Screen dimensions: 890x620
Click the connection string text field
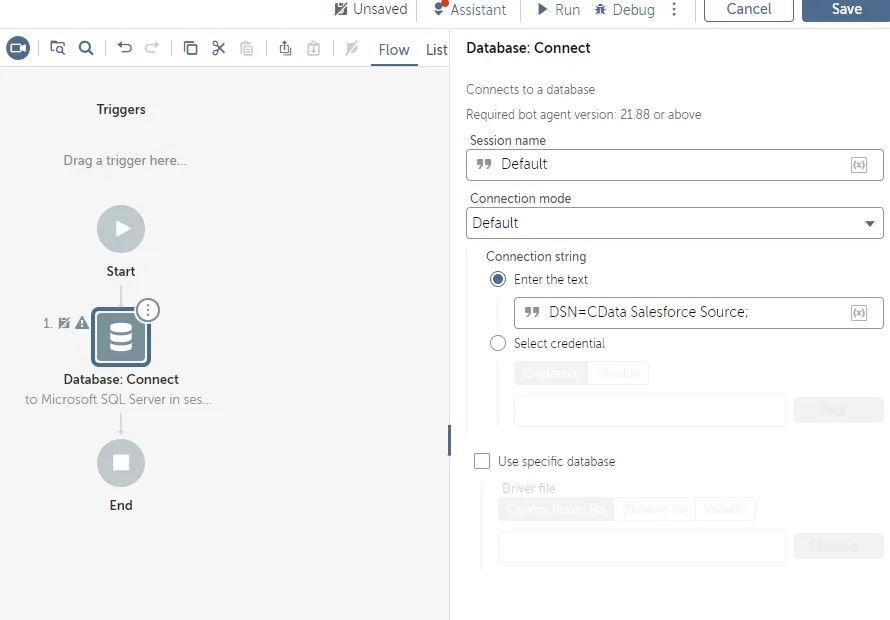(690, 313)
